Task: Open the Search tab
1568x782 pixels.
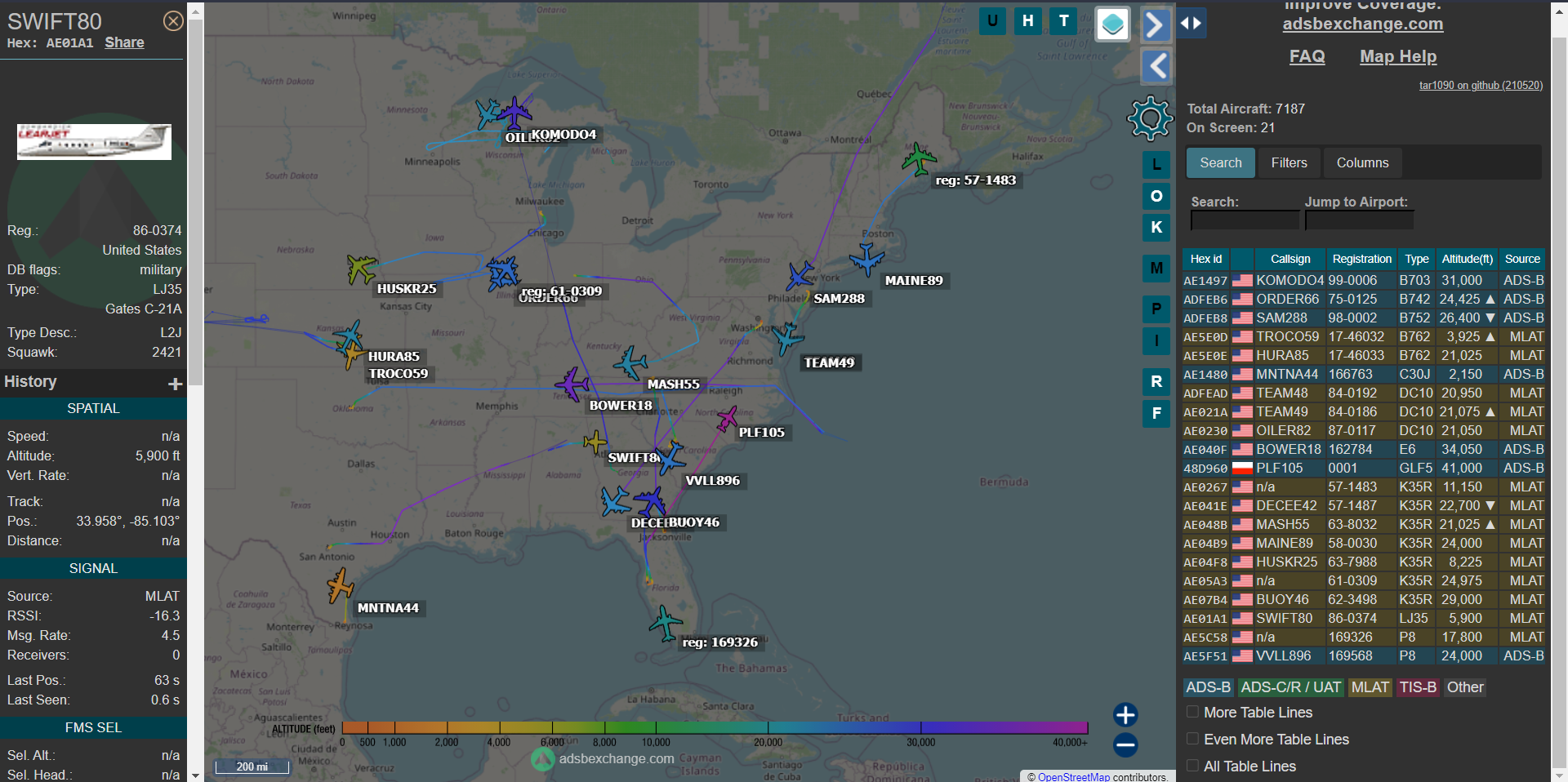Action: coord(1221,162)
